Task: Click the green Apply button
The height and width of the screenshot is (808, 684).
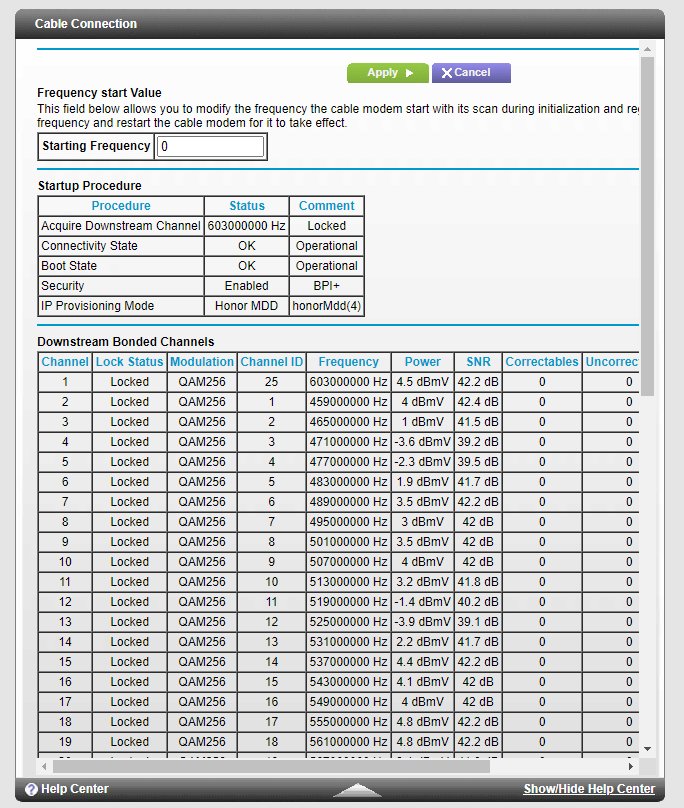Action: (x=387, y=73)
